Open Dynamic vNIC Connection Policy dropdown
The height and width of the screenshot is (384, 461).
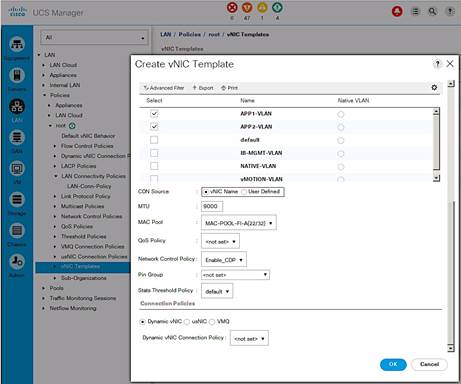click(x=249, y=338)
